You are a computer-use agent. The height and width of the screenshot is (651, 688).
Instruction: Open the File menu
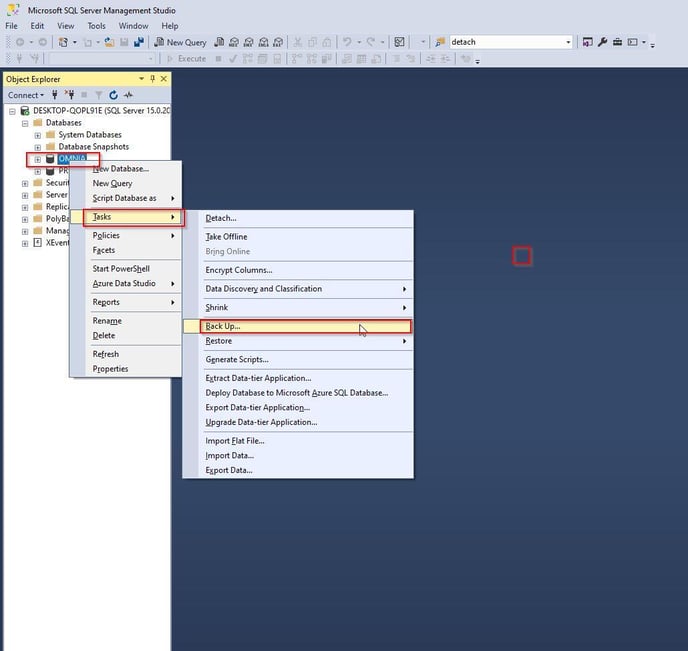pos(11,26)
